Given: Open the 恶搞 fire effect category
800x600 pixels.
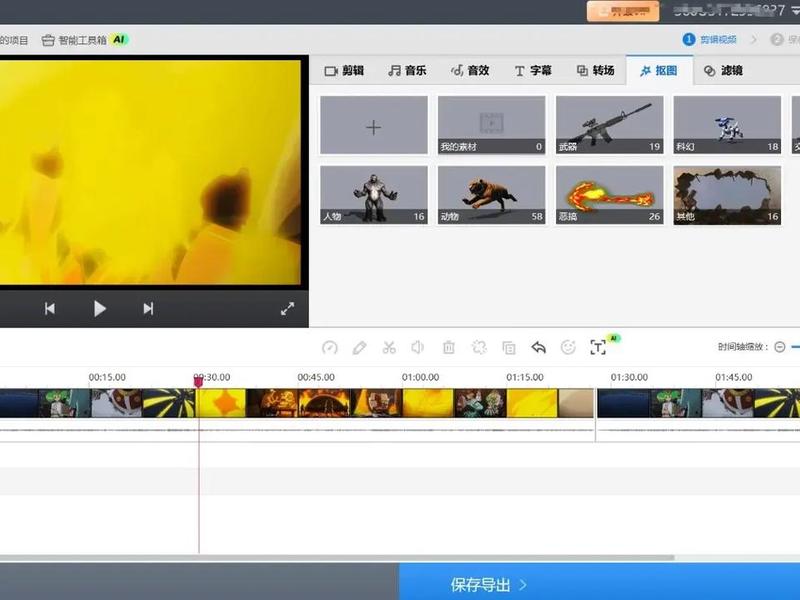Looking at the screenshot, I should pyautogui.click(x=610, y=195).
